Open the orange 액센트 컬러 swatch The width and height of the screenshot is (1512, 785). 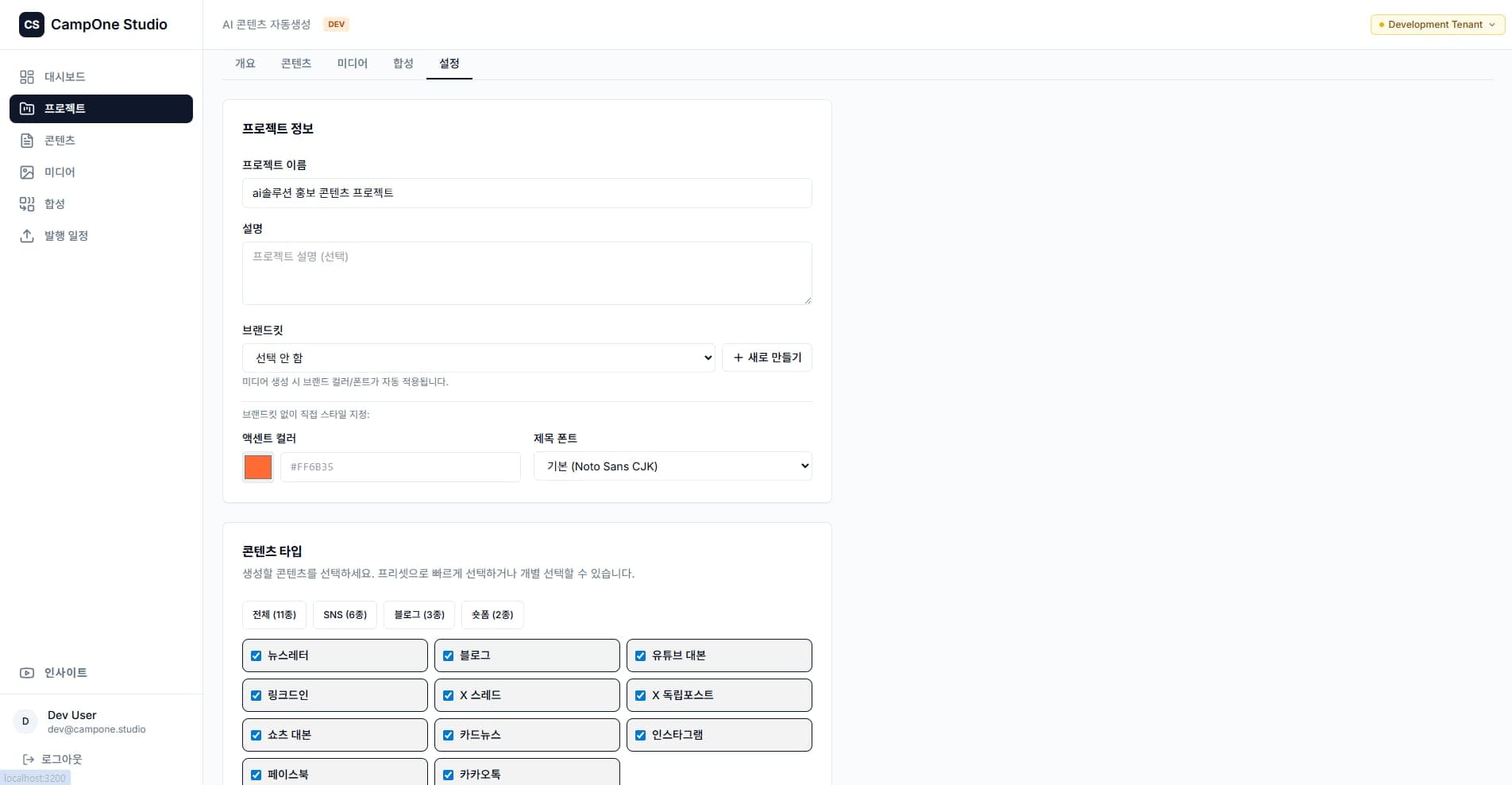point(258,467)
